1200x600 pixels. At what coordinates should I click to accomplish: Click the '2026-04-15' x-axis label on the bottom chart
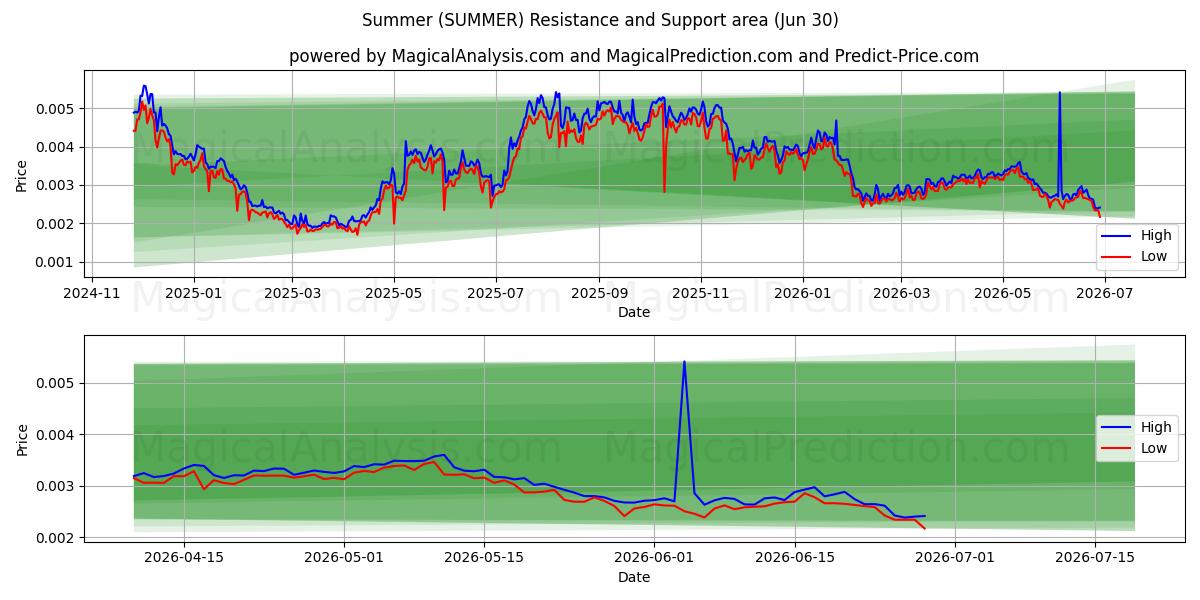[x=184, y=558]
